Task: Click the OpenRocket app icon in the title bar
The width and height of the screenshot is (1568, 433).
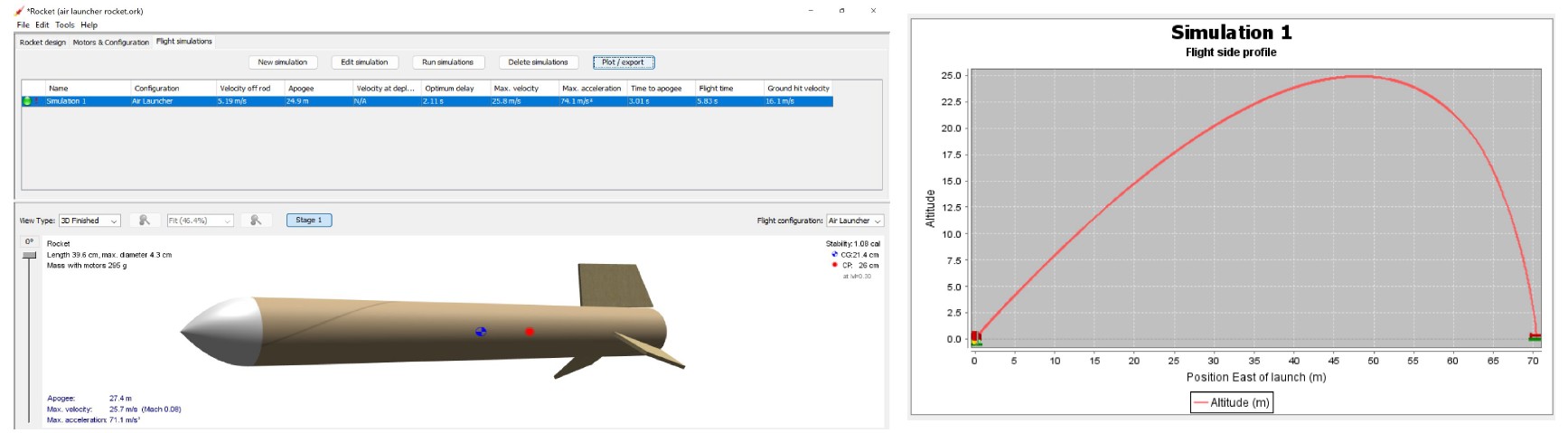Action: [x=20, y=11]
